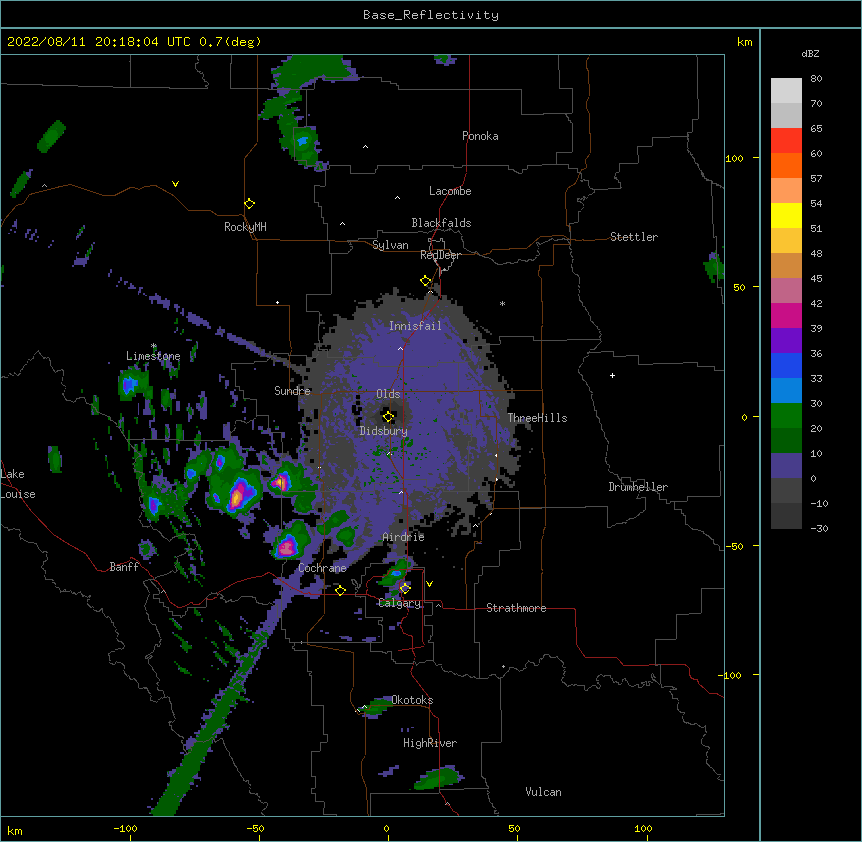Click the green echo near Okotoks
The height and width of the screenshot is (842, 862).
377,706
